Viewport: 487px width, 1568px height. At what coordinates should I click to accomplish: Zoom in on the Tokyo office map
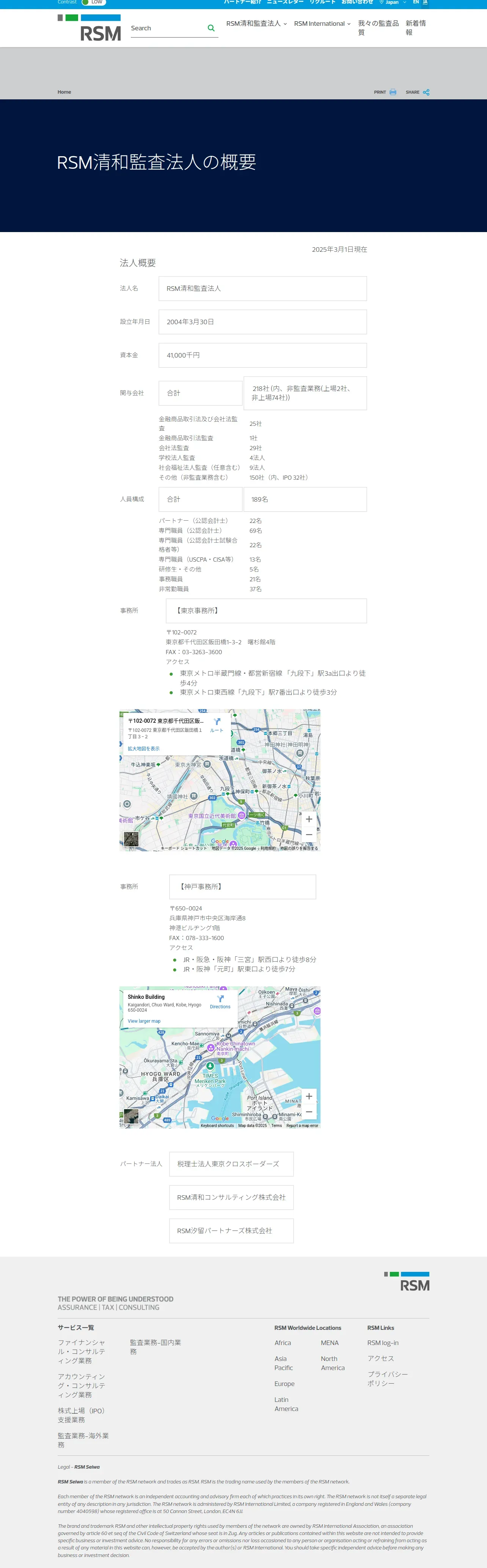click(309, 819)
